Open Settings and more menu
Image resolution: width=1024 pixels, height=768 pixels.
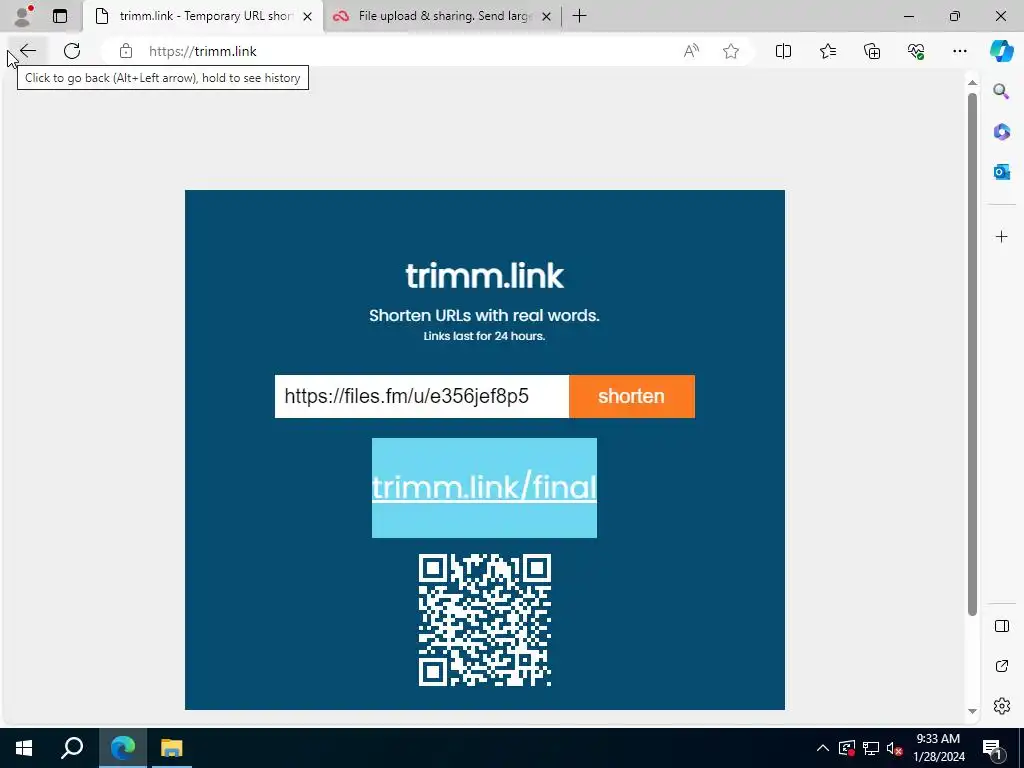tap(959, 51)
